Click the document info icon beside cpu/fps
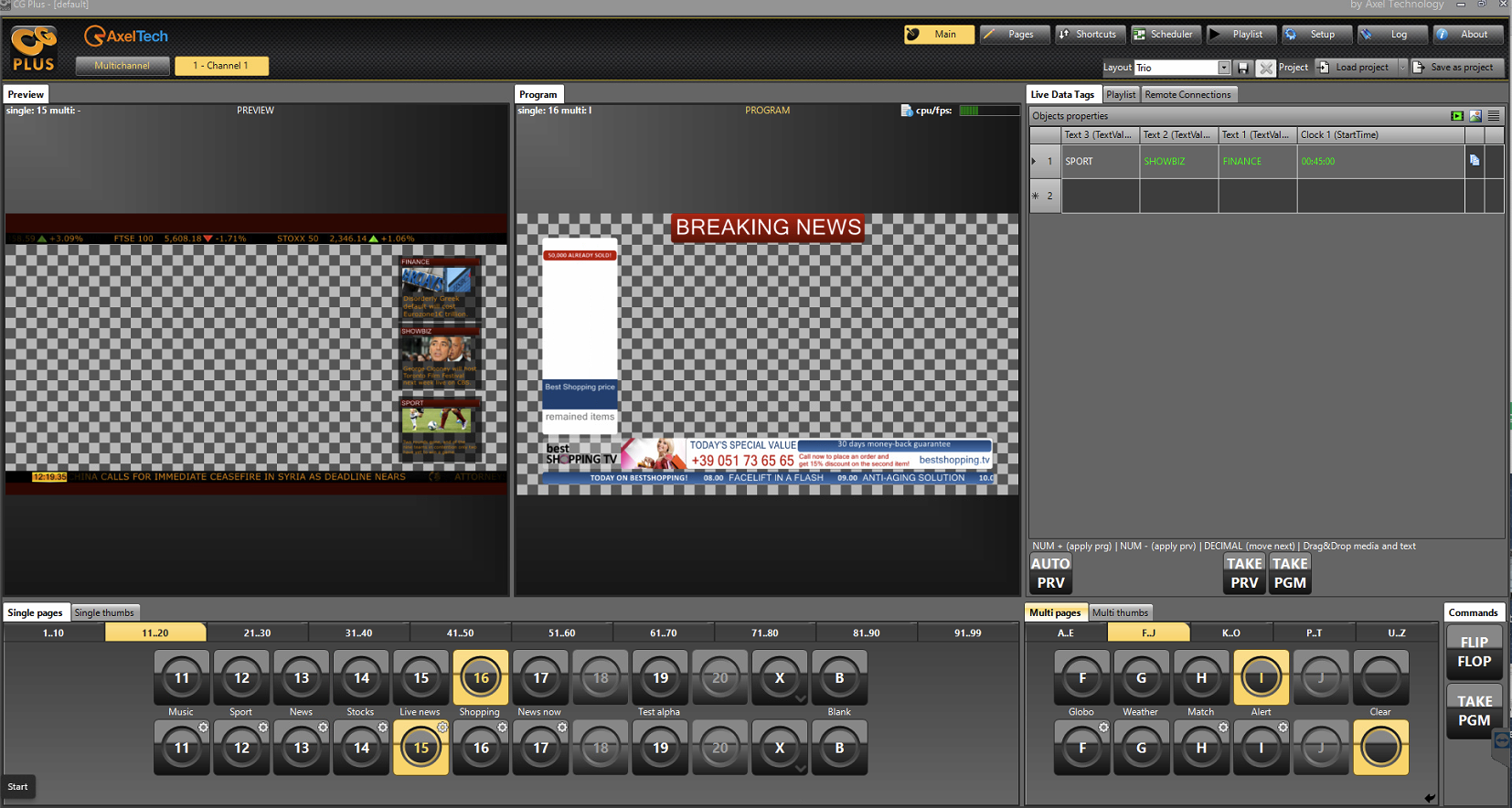Image resolution: width=1512 pixels, height=808 pixels. pyautogui.click(x=906, y=111)
